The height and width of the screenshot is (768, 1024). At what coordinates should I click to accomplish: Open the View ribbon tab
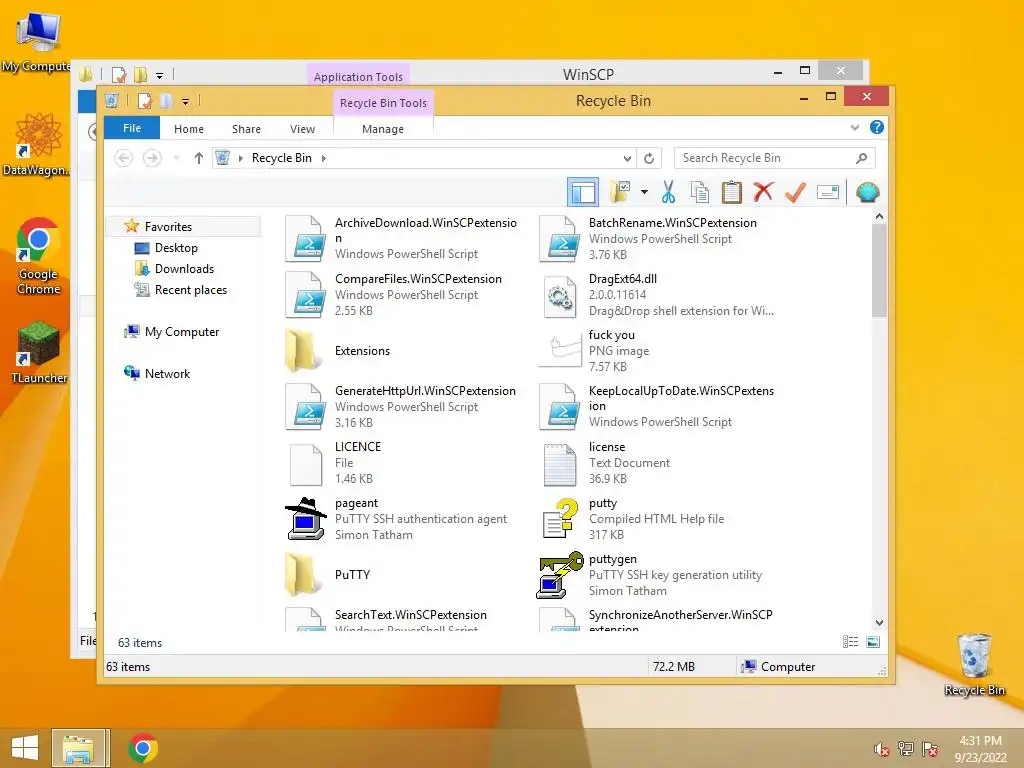(x=302, y=129)
